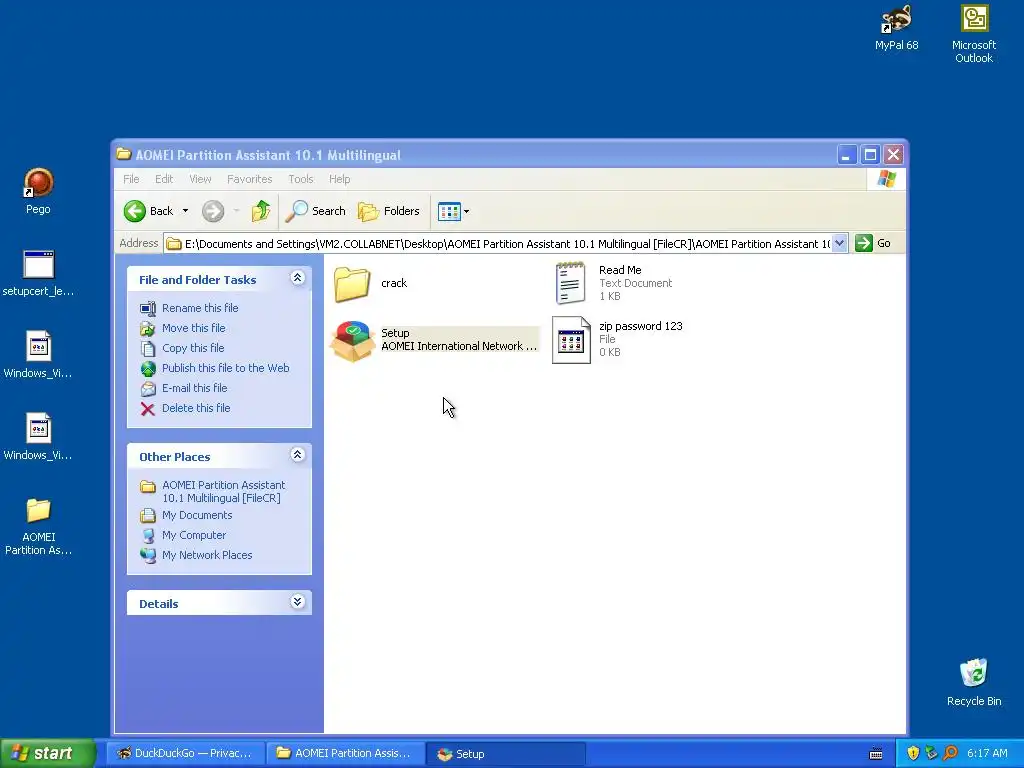Click the grayed Forward arrow icon
1024x768 pixels.
tap(213, 211)
